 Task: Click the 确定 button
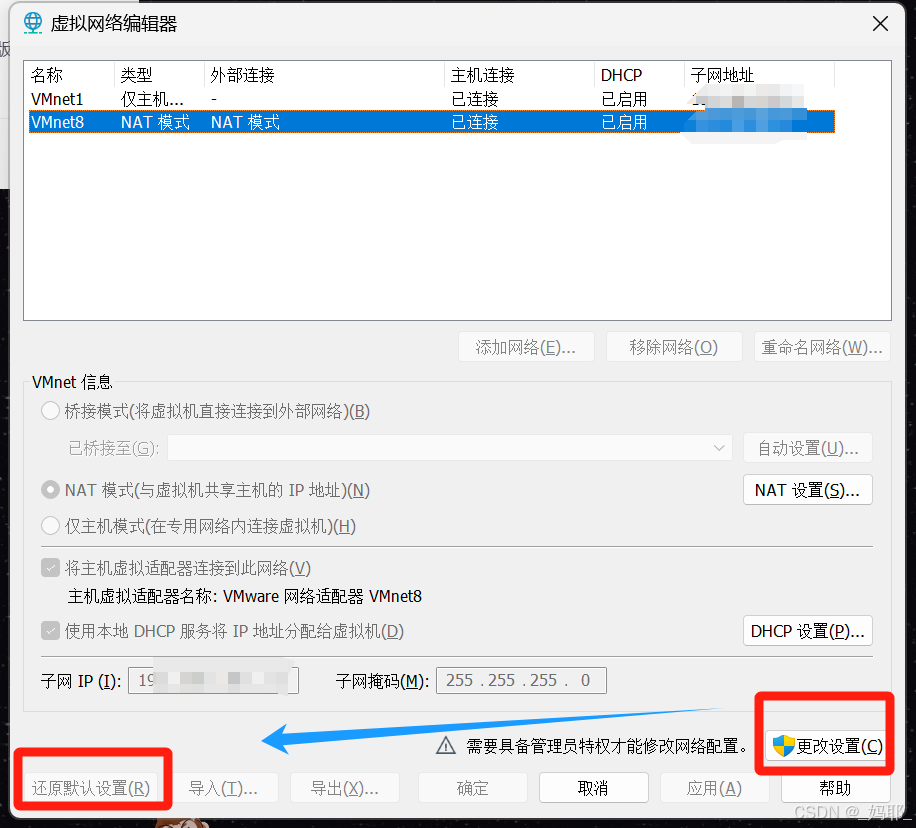[473, 788]
